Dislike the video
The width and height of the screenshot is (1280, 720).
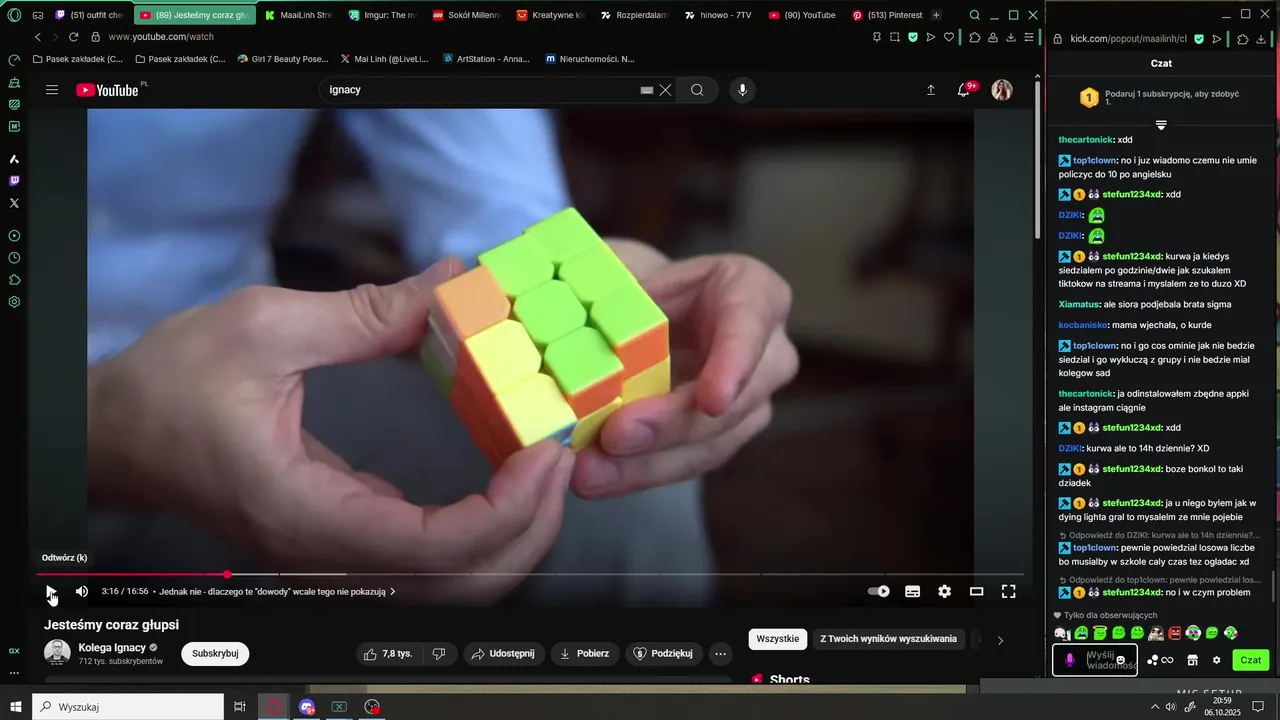(439, 653)
